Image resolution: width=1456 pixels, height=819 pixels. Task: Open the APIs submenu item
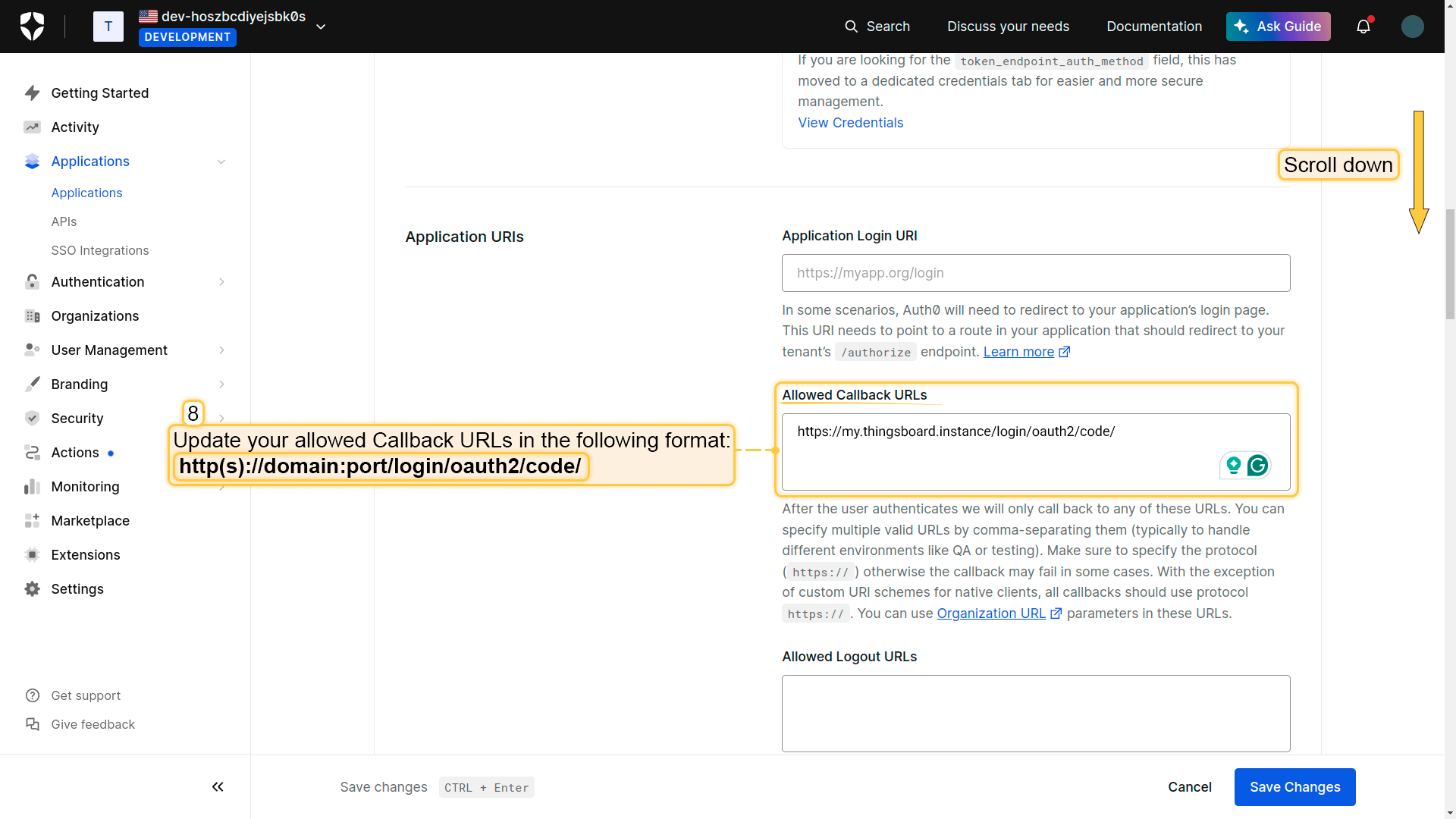coord(64,221)
